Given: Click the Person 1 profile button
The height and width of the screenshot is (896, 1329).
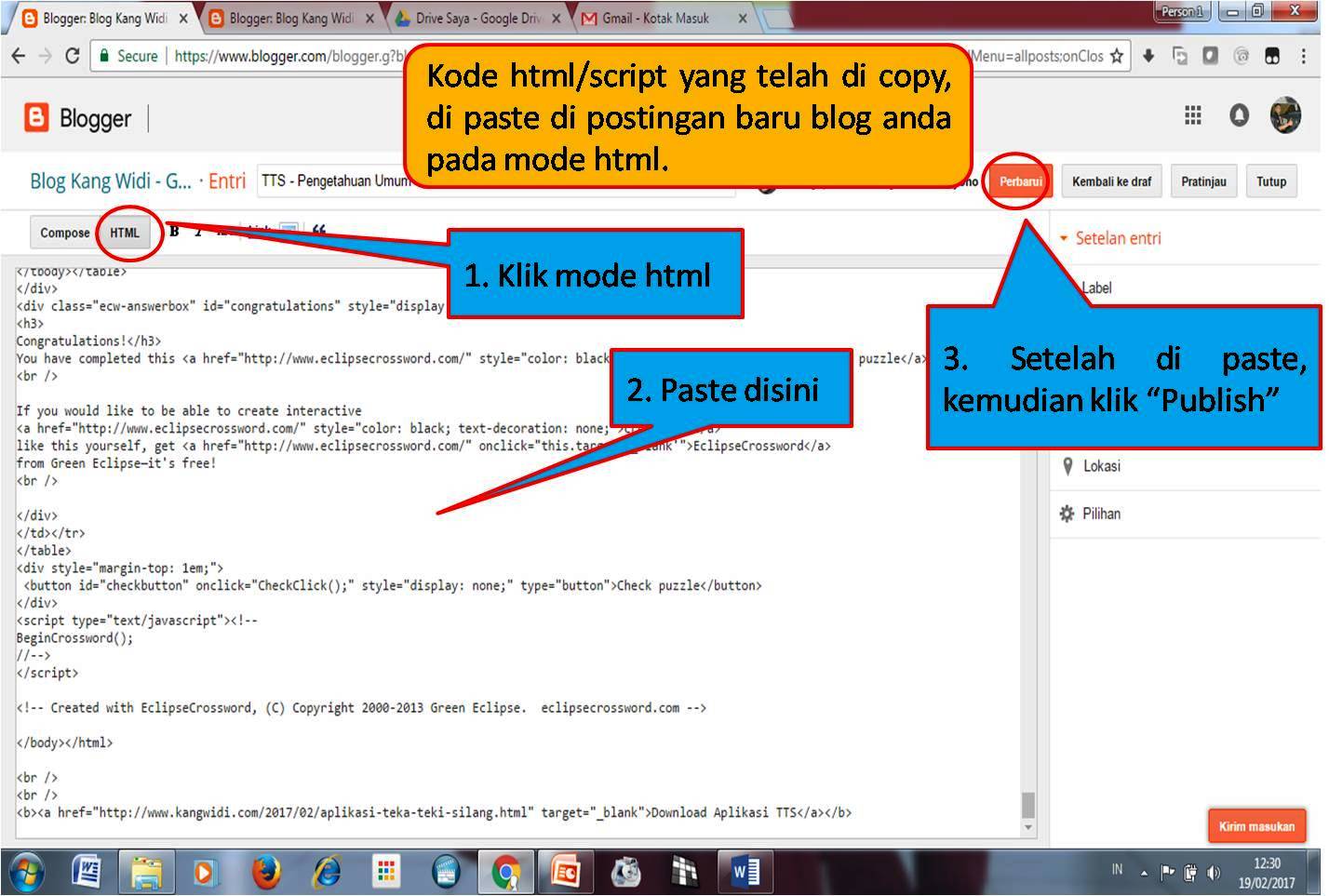Looking at the screenshot, I should pos(1181,12).
